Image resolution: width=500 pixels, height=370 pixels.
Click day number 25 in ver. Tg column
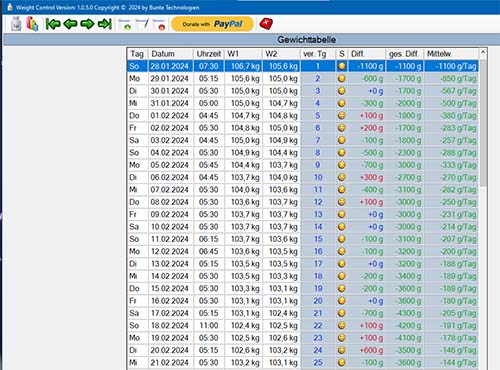point(318,362)
